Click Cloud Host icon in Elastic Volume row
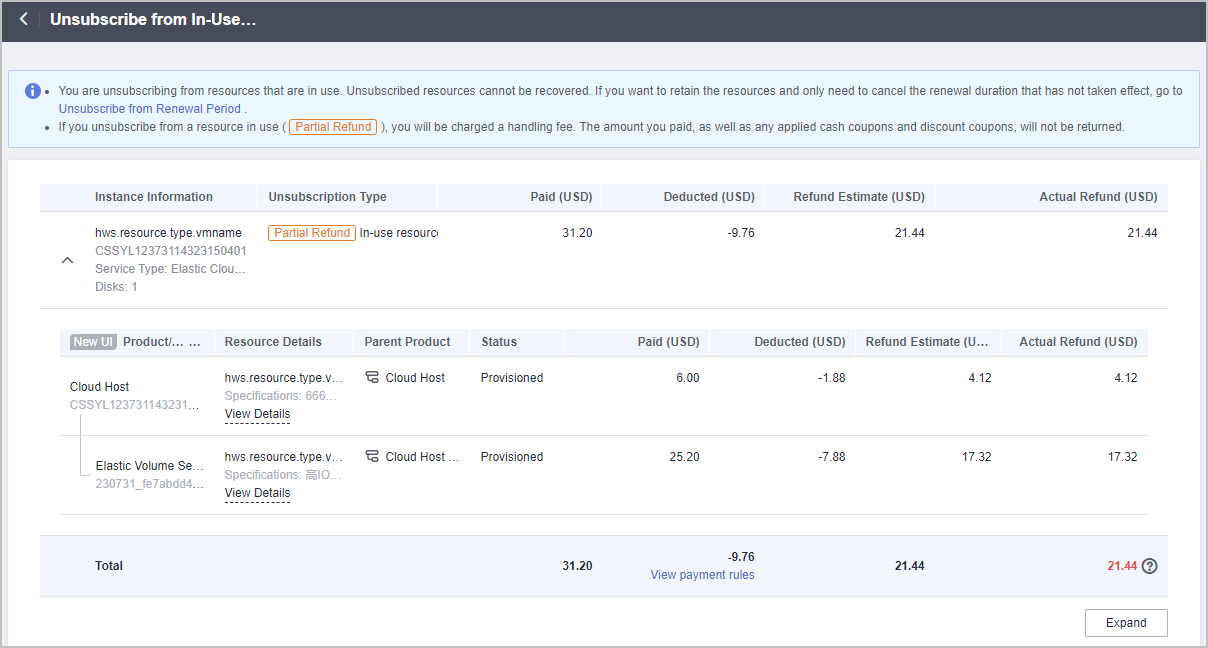 372,457
